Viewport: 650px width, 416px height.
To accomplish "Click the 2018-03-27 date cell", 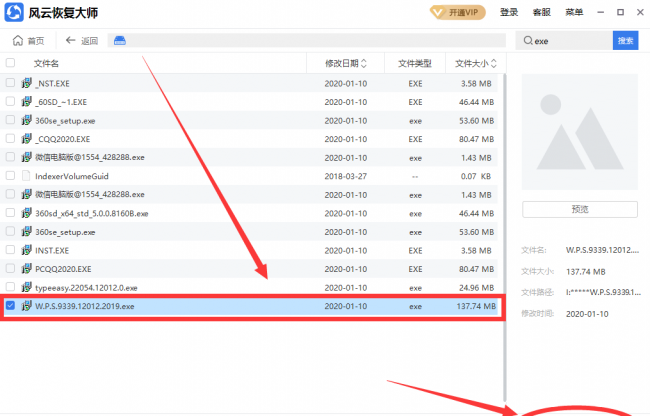I will tap(346, 176).
